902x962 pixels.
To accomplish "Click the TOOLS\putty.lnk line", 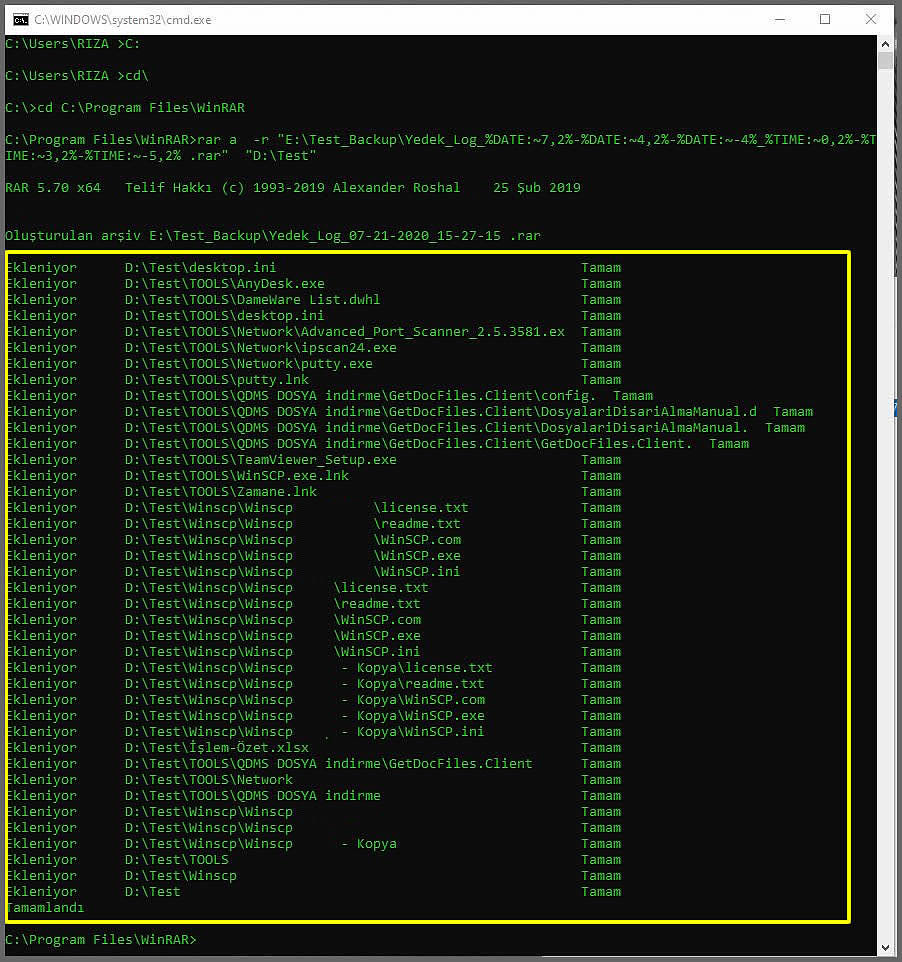I will (x=314, y=380).
